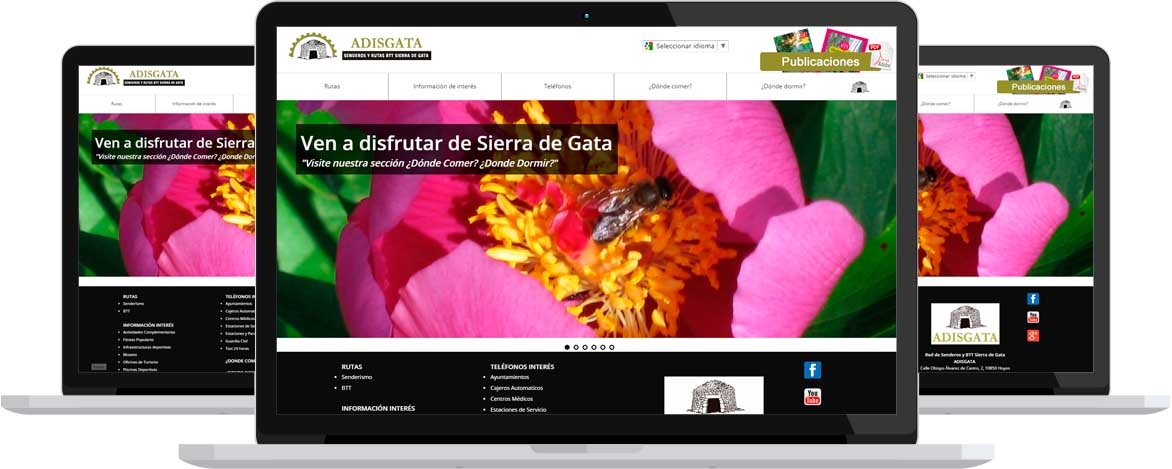The height and width of the screenshot is (469, 1172).
Task: Open Rutas menu on center laptop
Action: [x=333, y=86]
